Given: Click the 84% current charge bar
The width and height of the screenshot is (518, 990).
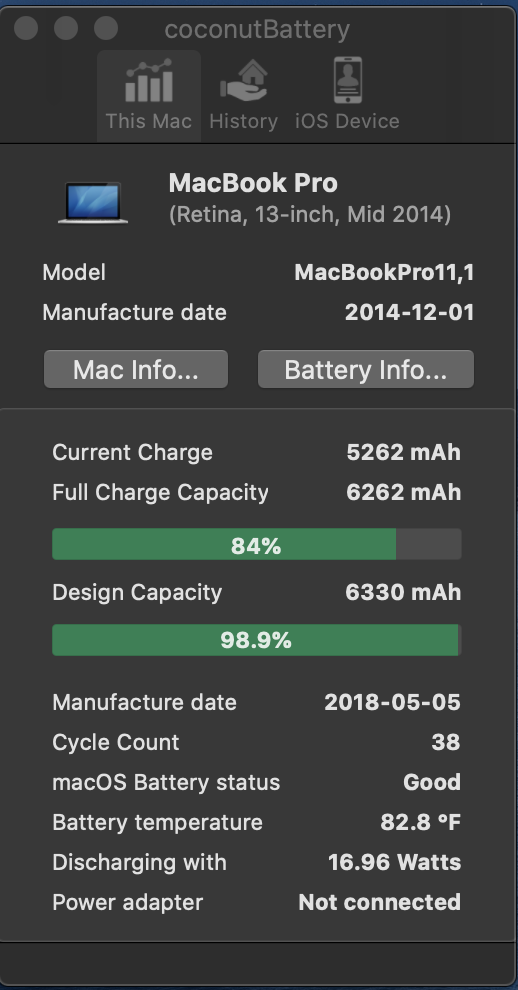Looking at the screenshot, I should pyautogui.click(x=256, y=544).
